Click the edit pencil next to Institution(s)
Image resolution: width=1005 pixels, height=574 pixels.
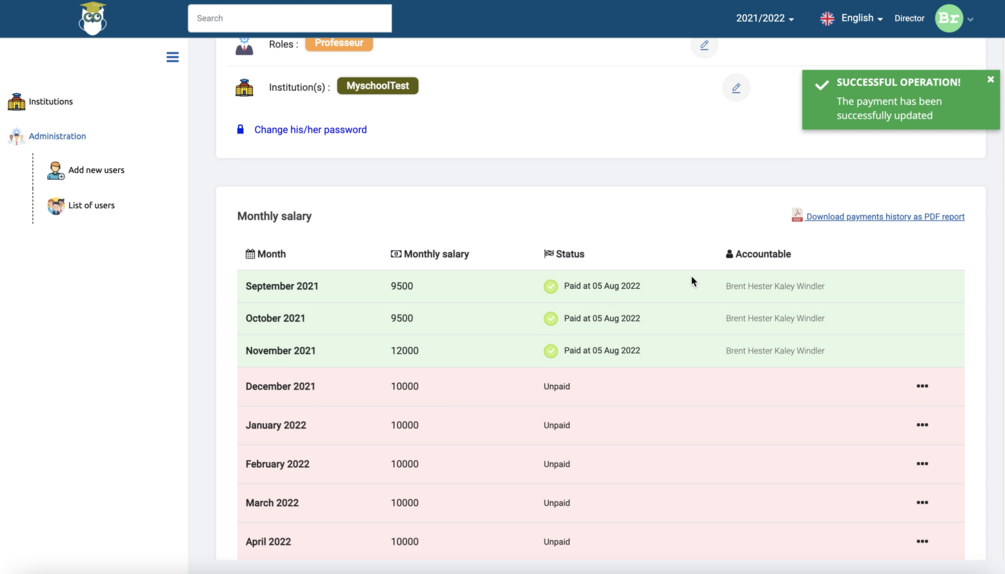tap(736, 88)
